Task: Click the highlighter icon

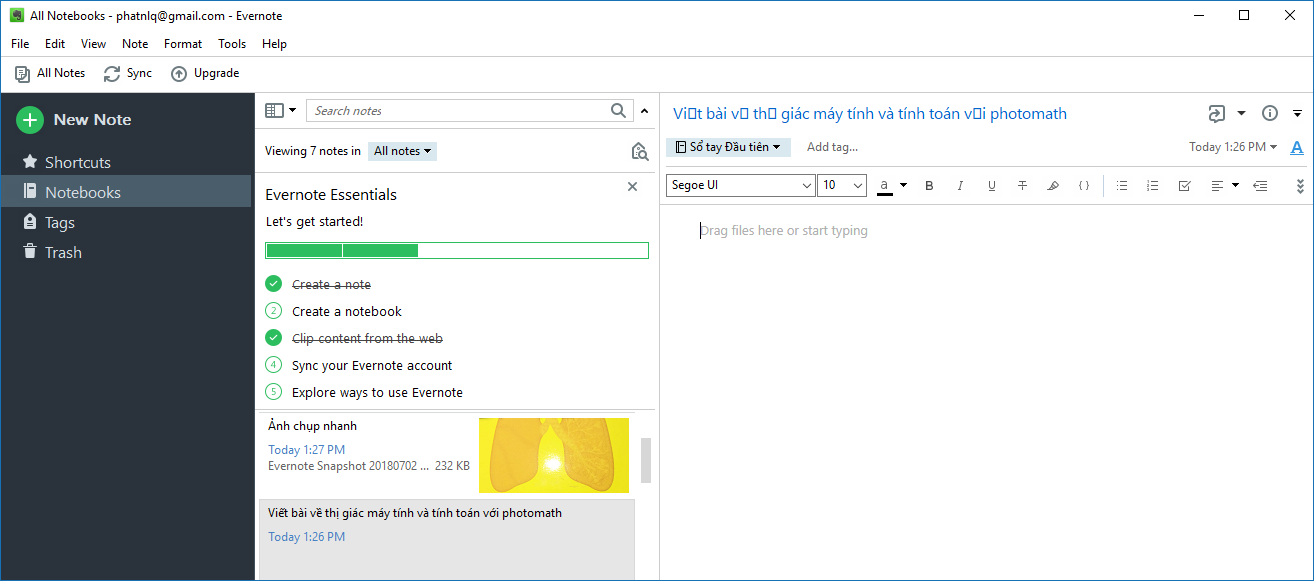Action: 1052,186
